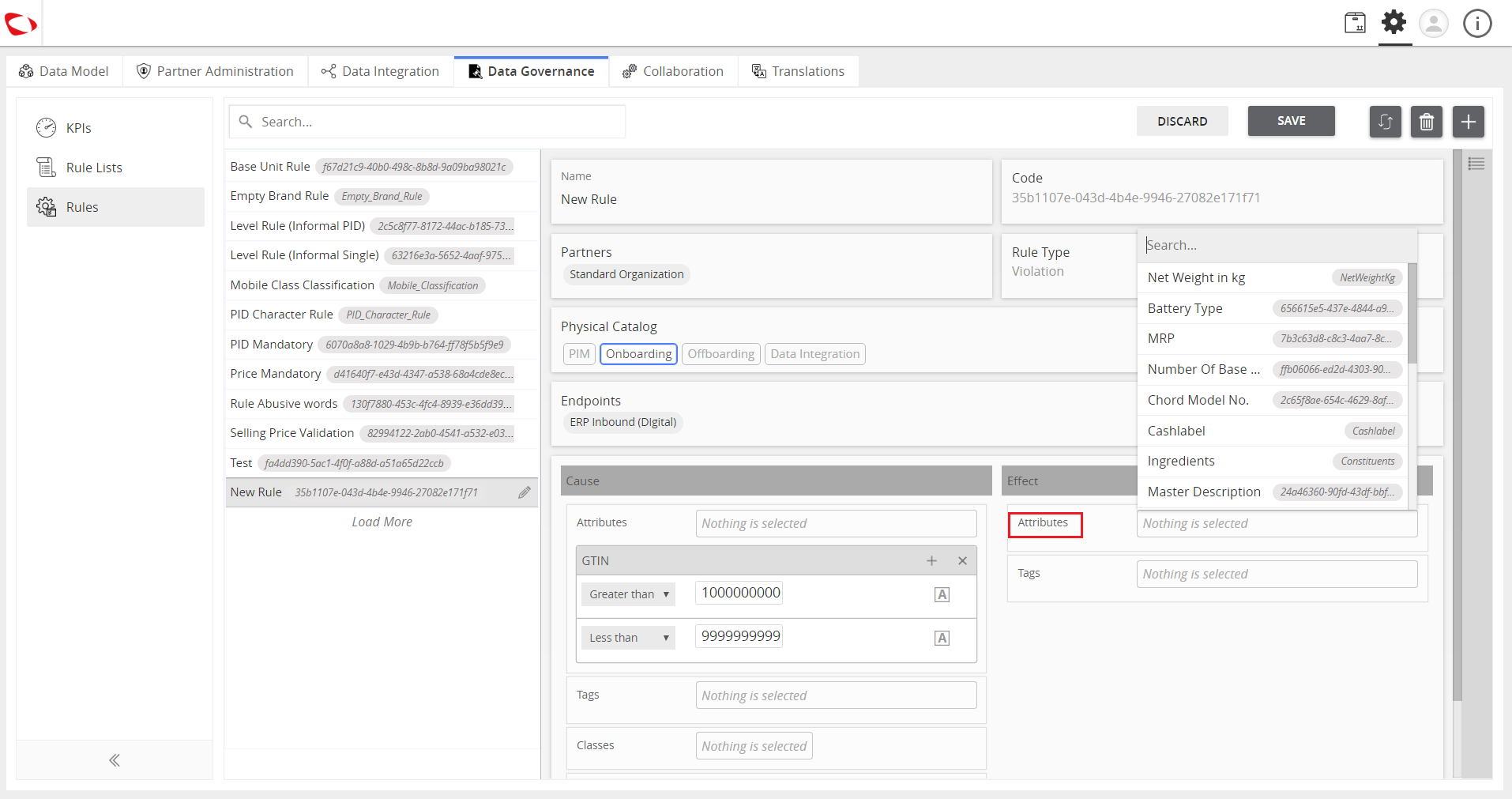The width and height of the screenshot is (1512, 799).
Task: Click the Standard Organization partner chip
Action: tap(626, 274)
